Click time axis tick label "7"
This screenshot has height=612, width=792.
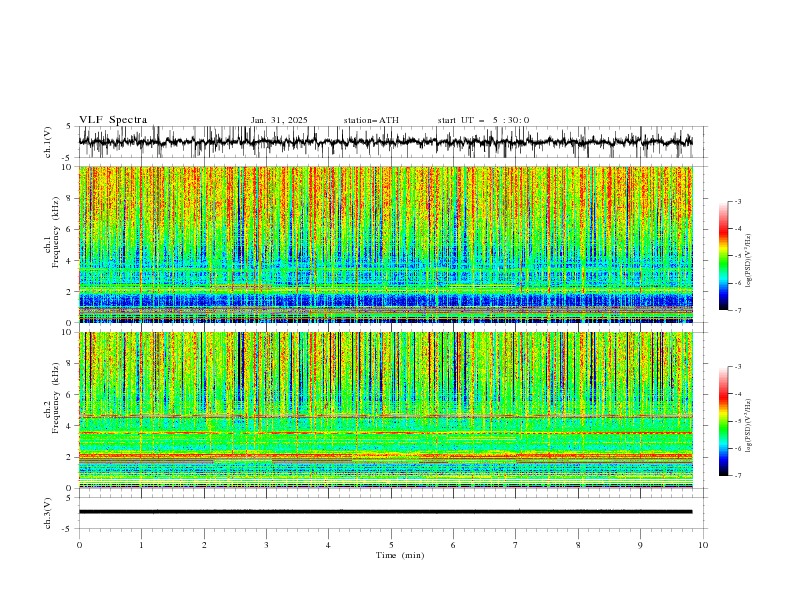(x=516, y=545)
